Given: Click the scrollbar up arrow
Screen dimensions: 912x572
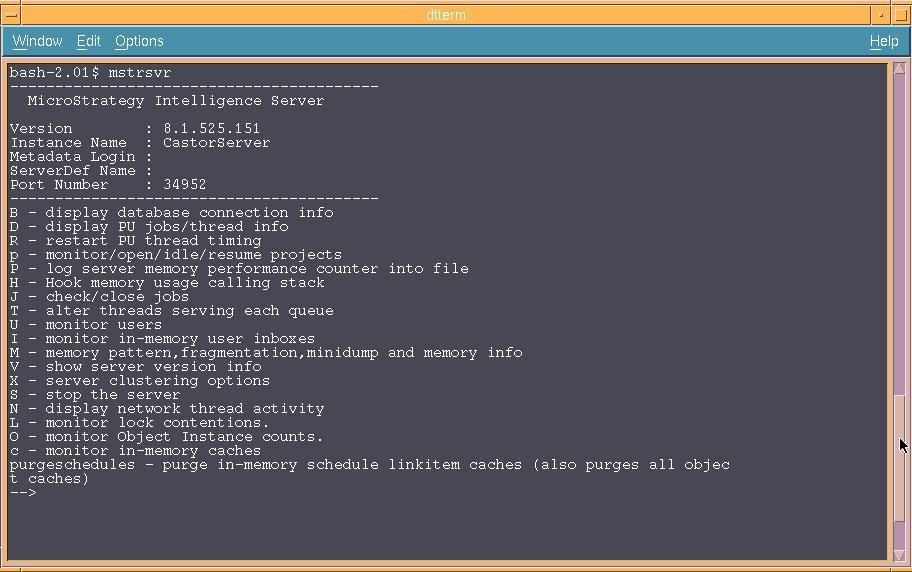Looking at the screenshot, I should pos(899,70).
